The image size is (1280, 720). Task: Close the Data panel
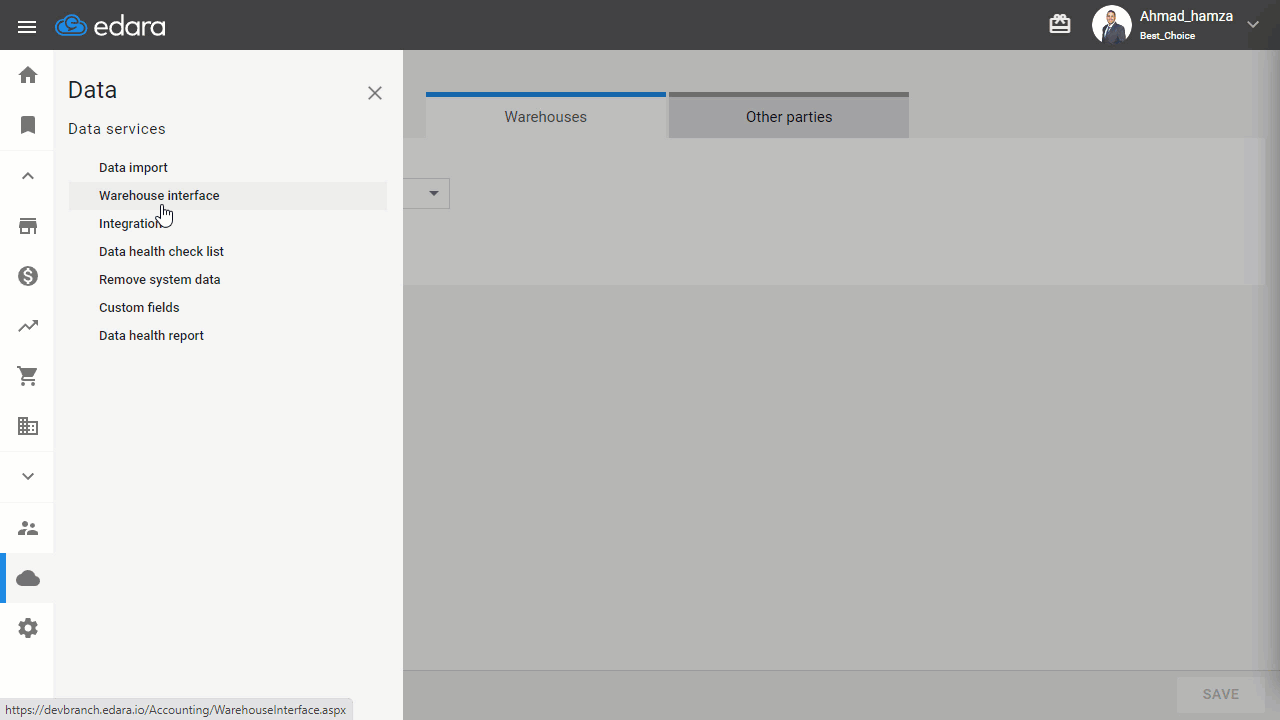[x=375, y=93]
